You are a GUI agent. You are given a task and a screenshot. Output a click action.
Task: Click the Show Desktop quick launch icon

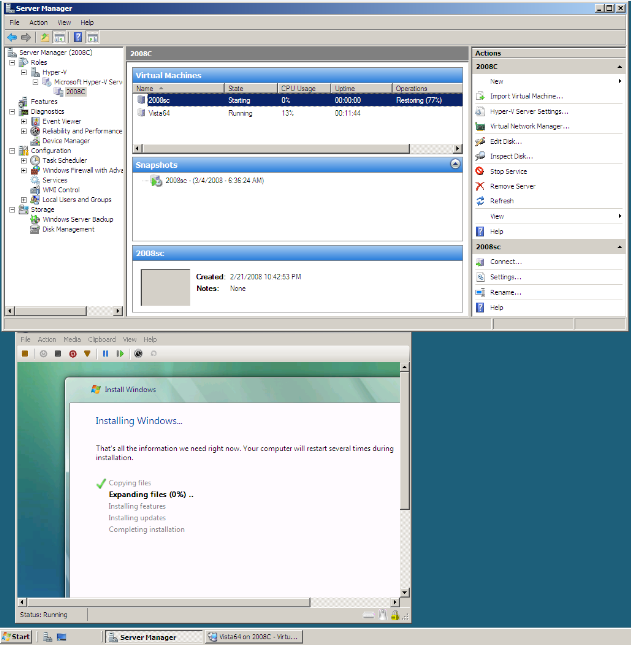62,637
